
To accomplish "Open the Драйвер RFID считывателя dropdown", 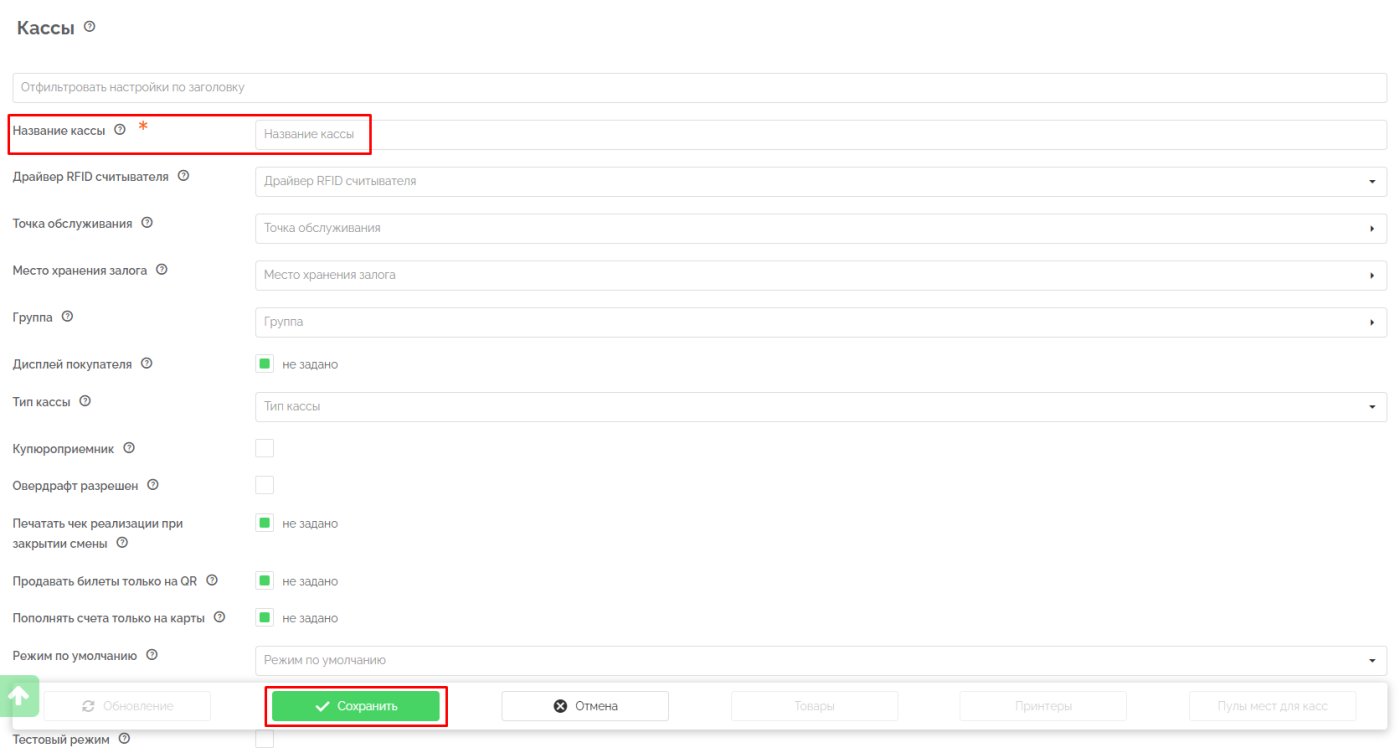I will click(x=820, y=182).
